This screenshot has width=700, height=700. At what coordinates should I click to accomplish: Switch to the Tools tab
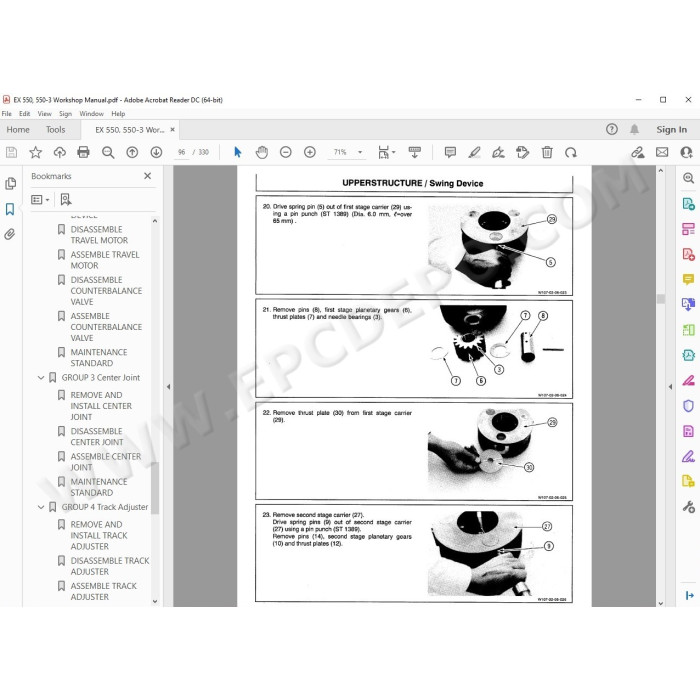[55, 129]
